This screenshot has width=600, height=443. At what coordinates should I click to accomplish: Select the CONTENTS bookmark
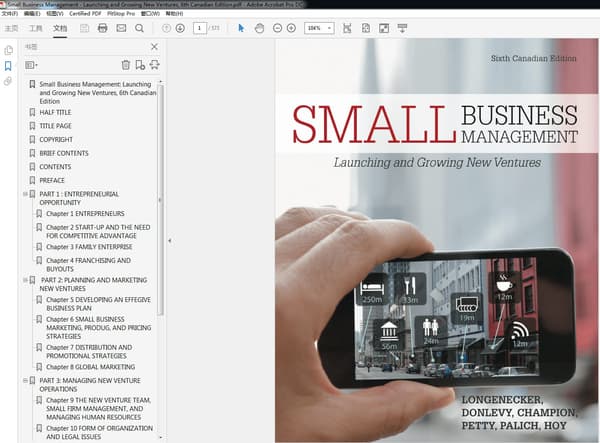[55, 167]
